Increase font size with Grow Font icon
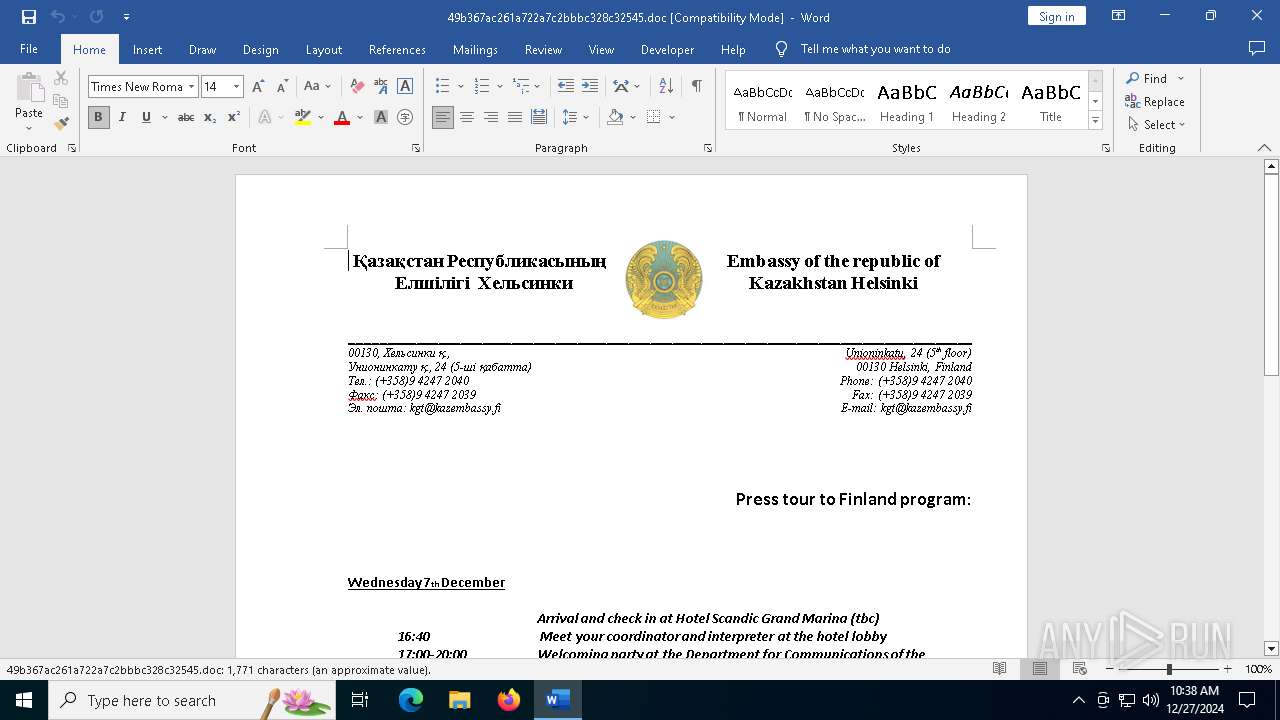 click(259, 87)
